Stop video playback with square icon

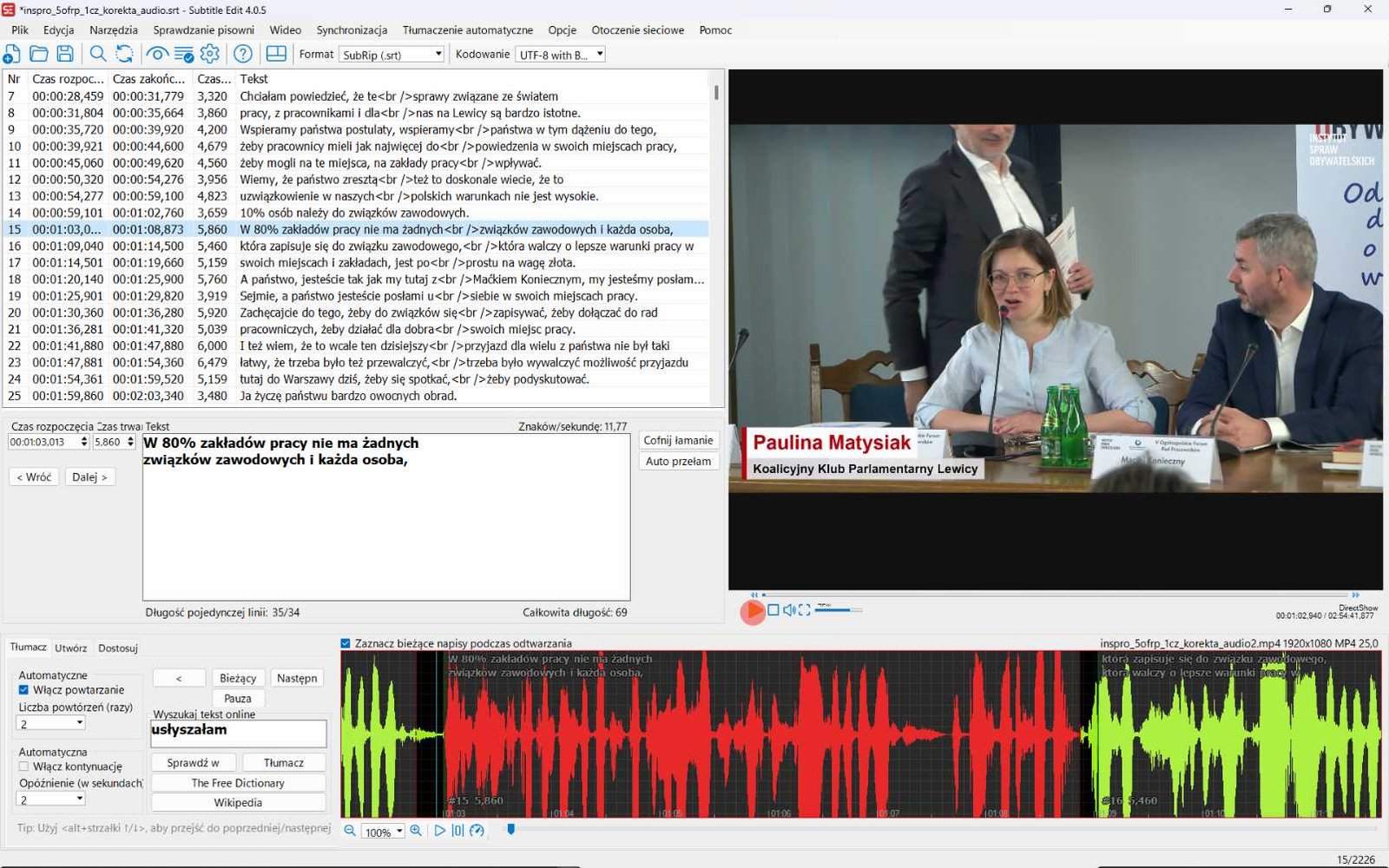pyautogui.click(x=773, y=610)
